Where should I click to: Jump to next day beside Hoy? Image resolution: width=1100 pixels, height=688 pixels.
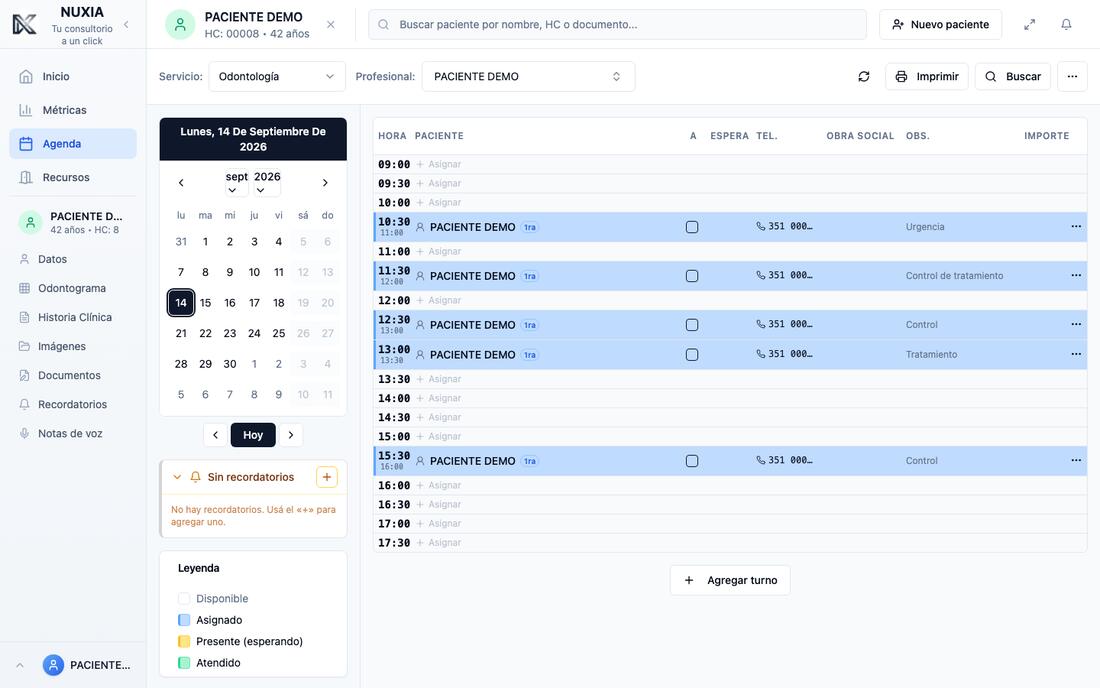[x=290, y=435]
